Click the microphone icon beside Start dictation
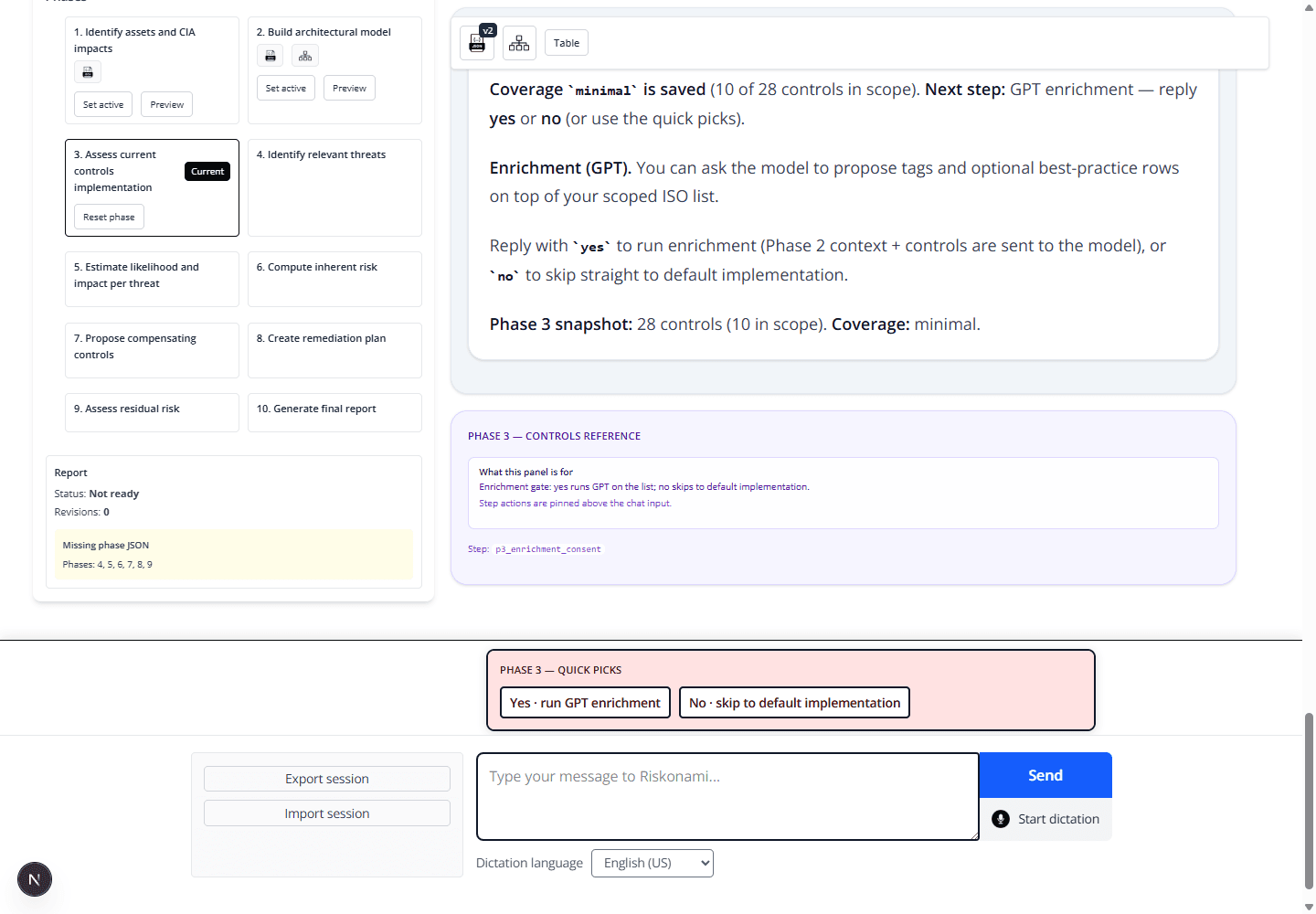 pyautogui.click(x=1001, y=819)
